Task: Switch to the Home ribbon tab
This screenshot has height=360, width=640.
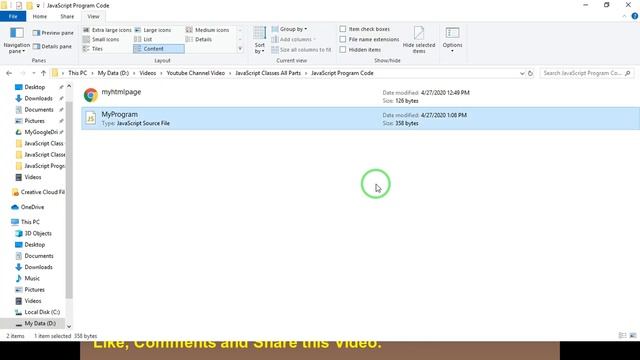Action: [x=40, y=16]
